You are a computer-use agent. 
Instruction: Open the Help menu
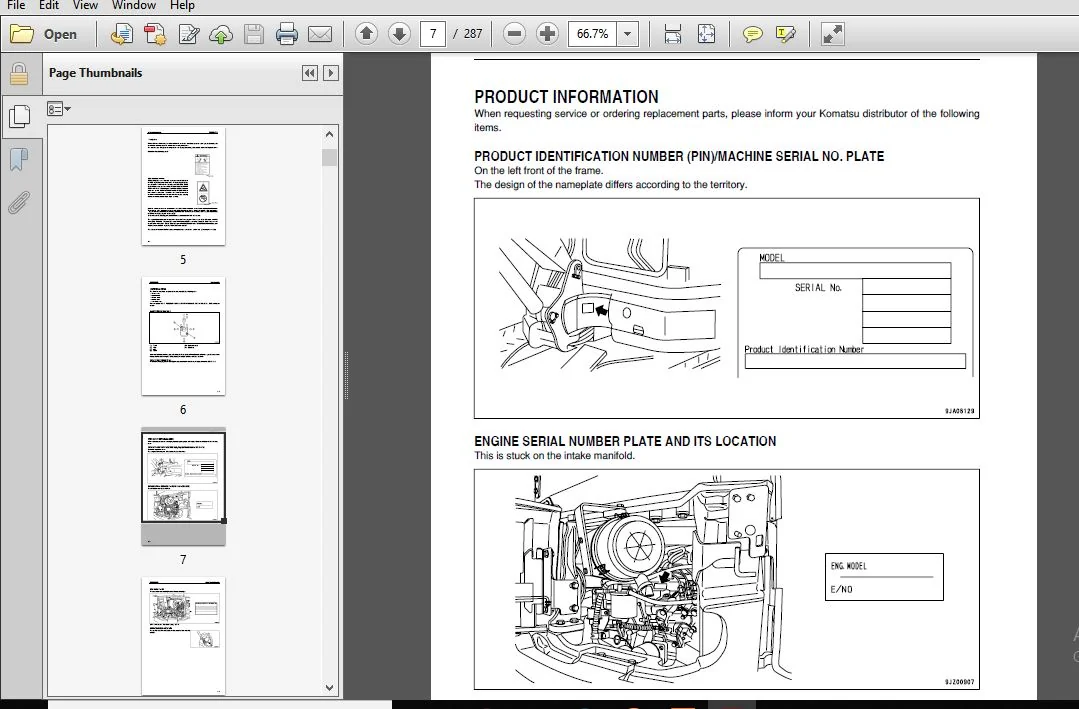point(182,6)
